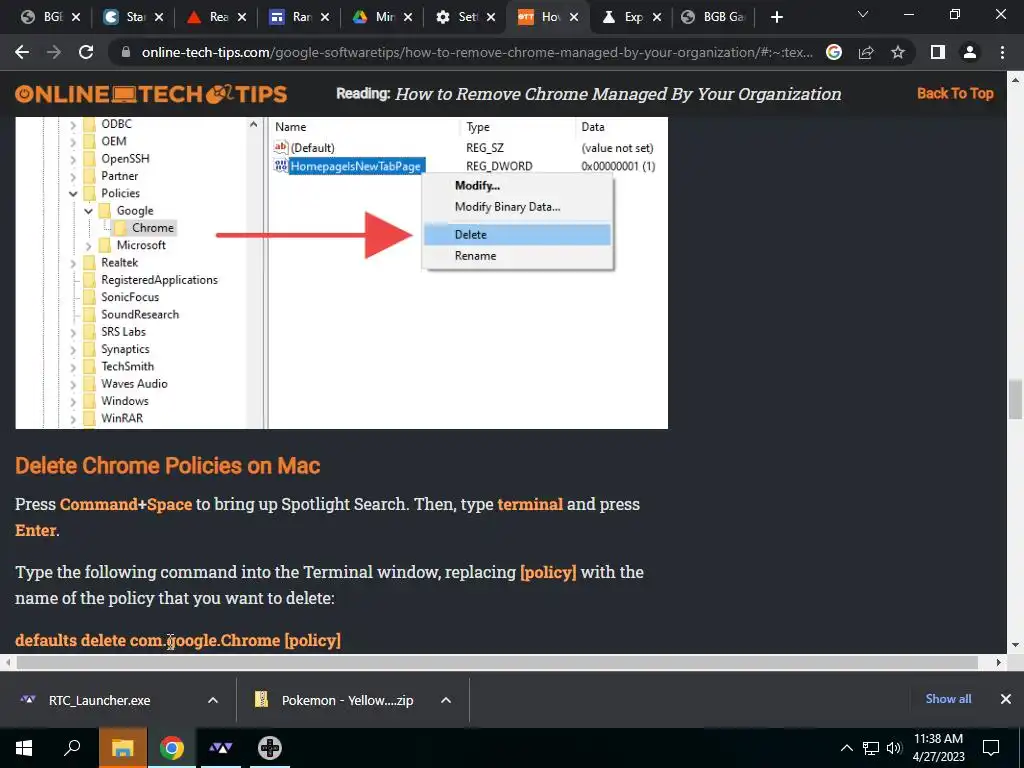This screenshot has width=1024, height=768.
Task: Click the browser forward arrow
Action: tap(54, 52)
